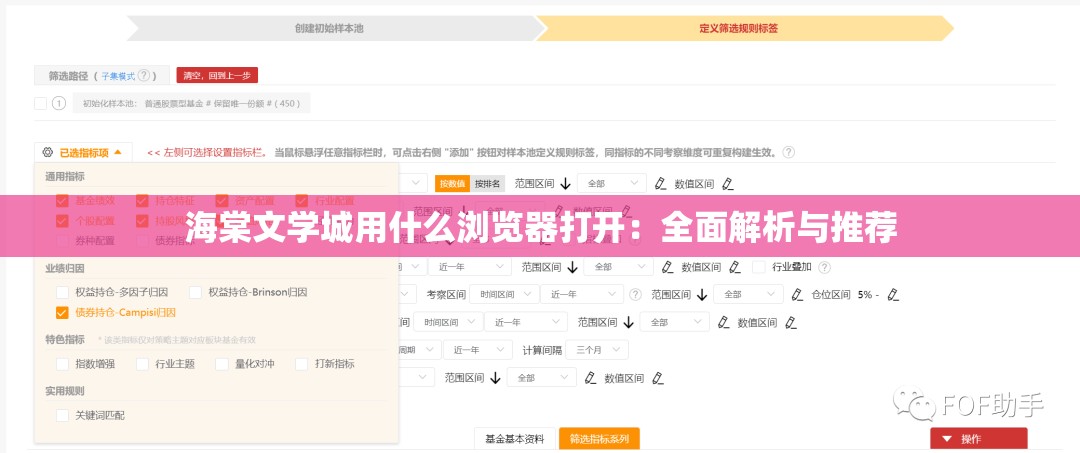Open 近一年 dropdown in the 行业叠加 row
The height and width of the screenshot is (453, 1080).
[x=470, y=267]
